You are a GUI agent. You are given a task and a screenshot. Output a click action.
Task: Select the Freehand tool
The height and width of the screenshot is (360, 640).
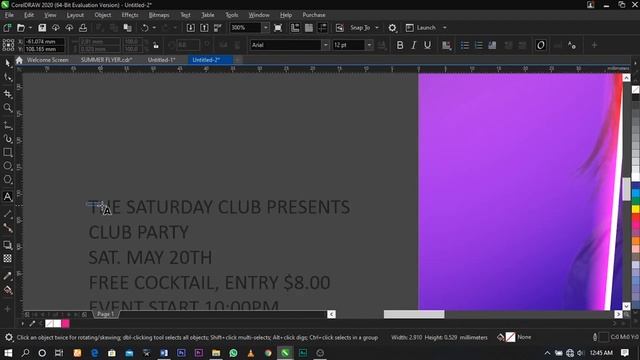click(x=7, y=125)
